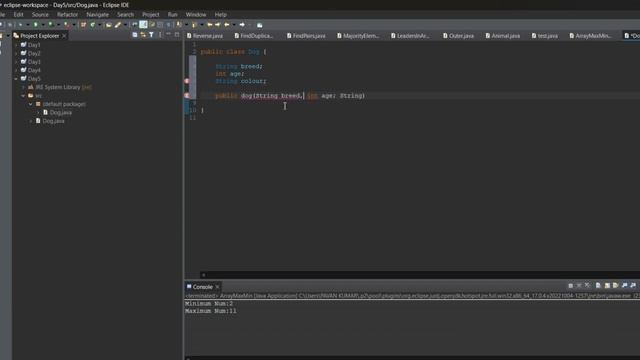Expand the Day4 project node
The height and width of the screenshot is (360, 640).
coord(16,70)
